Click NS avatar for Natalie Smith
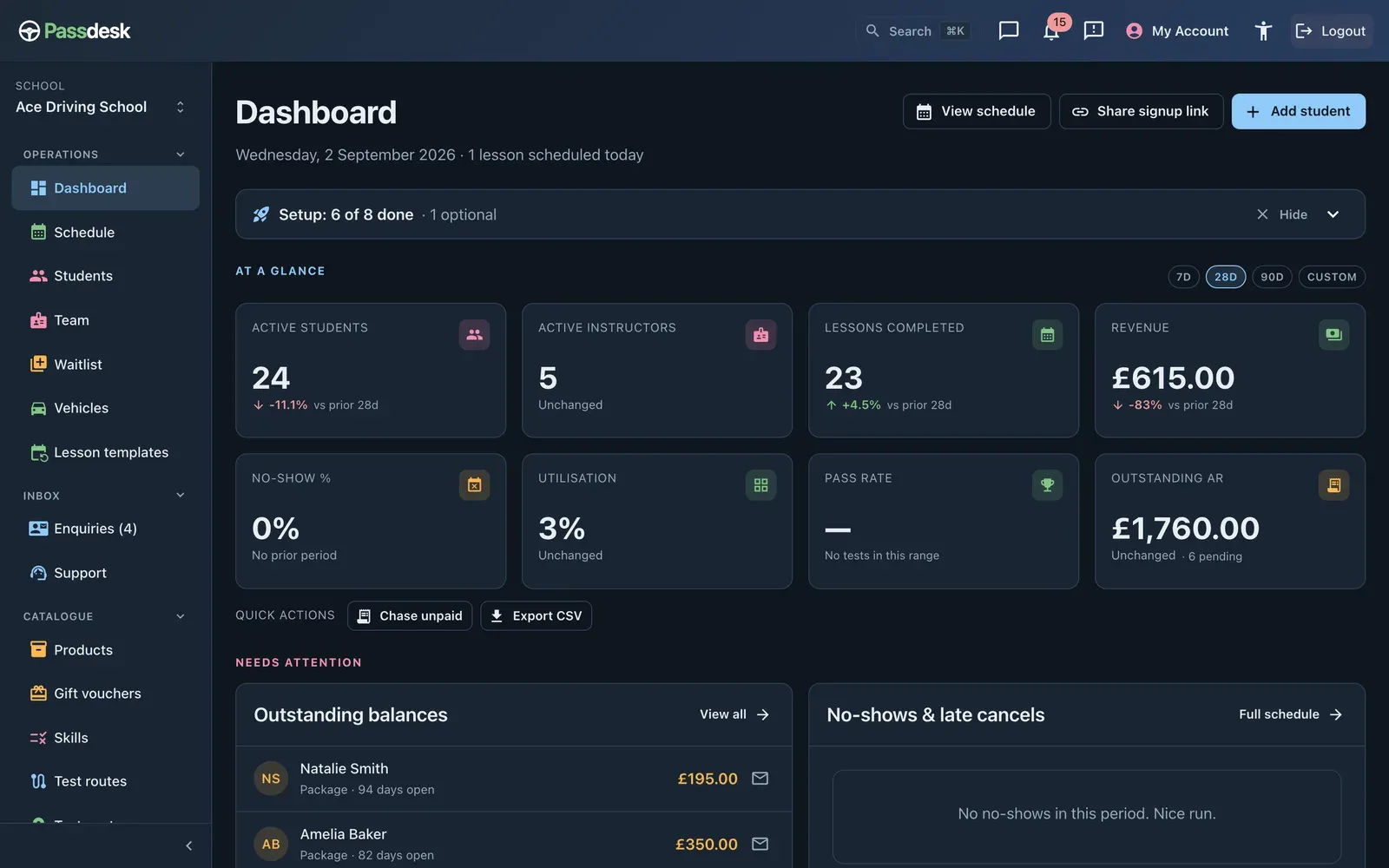Screen dimensions: 1389x868 (x=271, y=779)
